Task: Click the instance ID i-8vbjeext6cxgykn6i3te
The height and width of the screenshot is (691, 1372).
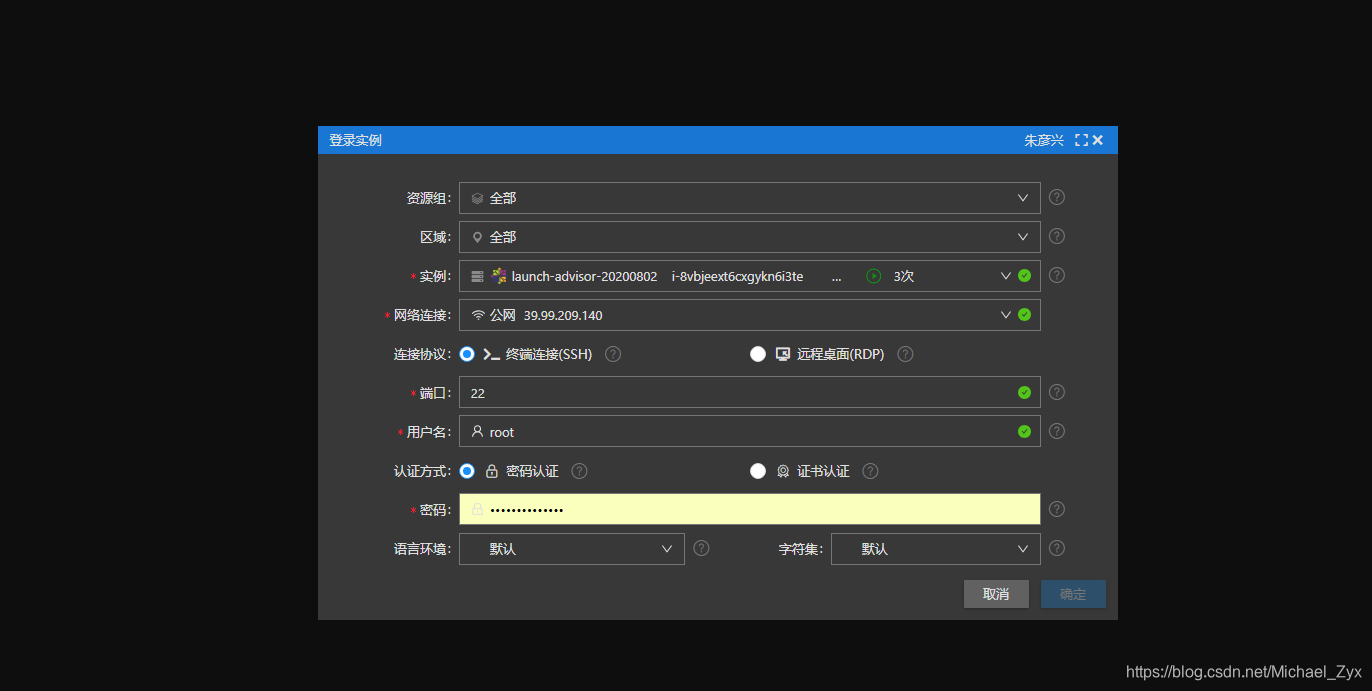Action: pyautogui.click(x=737, y=276)
